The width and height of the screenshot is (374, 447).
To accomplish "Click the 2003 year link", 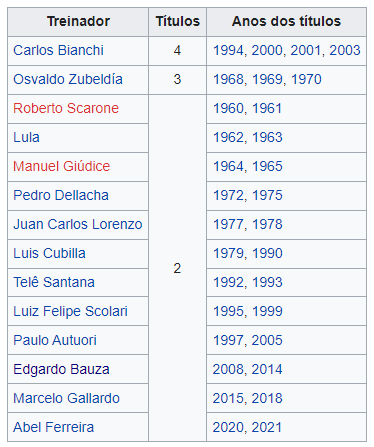I will click(x=345, y=50).
